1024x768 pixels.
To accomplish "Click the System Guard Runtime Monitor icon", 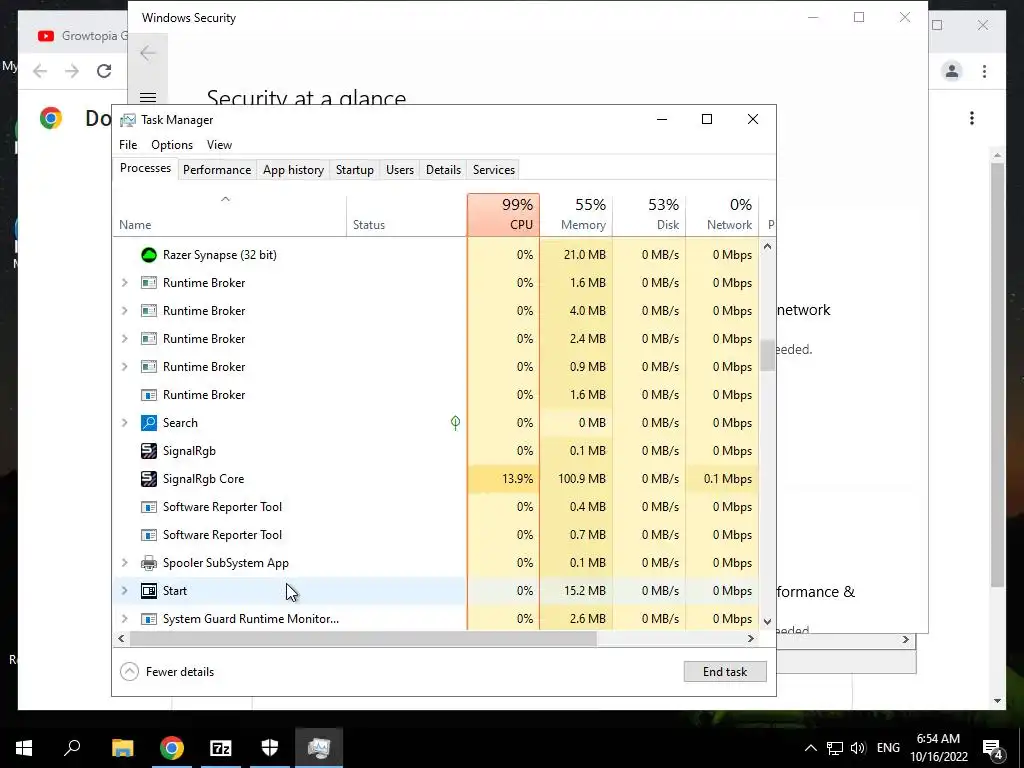I will pos(149,618).
